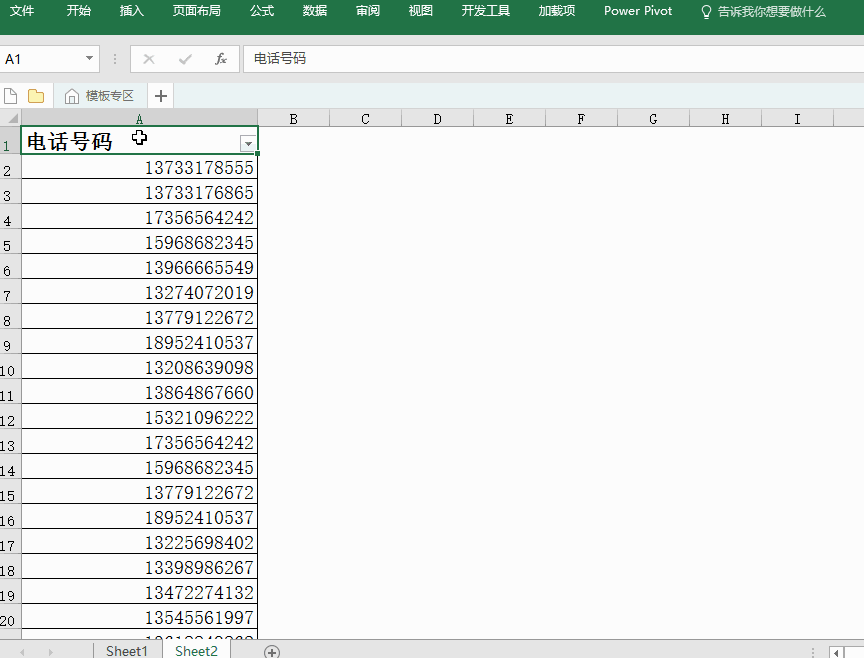This screenshot has height=658, width=864.
Task: Click the new document icon
Action: tap(11, 96)
